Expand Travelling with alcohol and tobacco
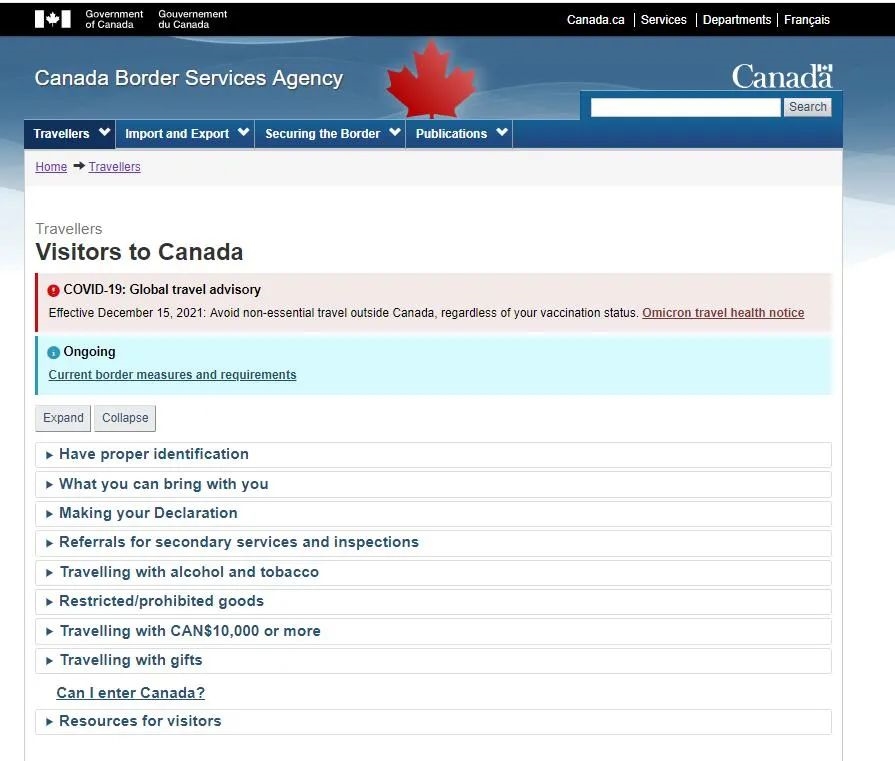Viewport: 895px width, 761px height. tap(189, 572)
